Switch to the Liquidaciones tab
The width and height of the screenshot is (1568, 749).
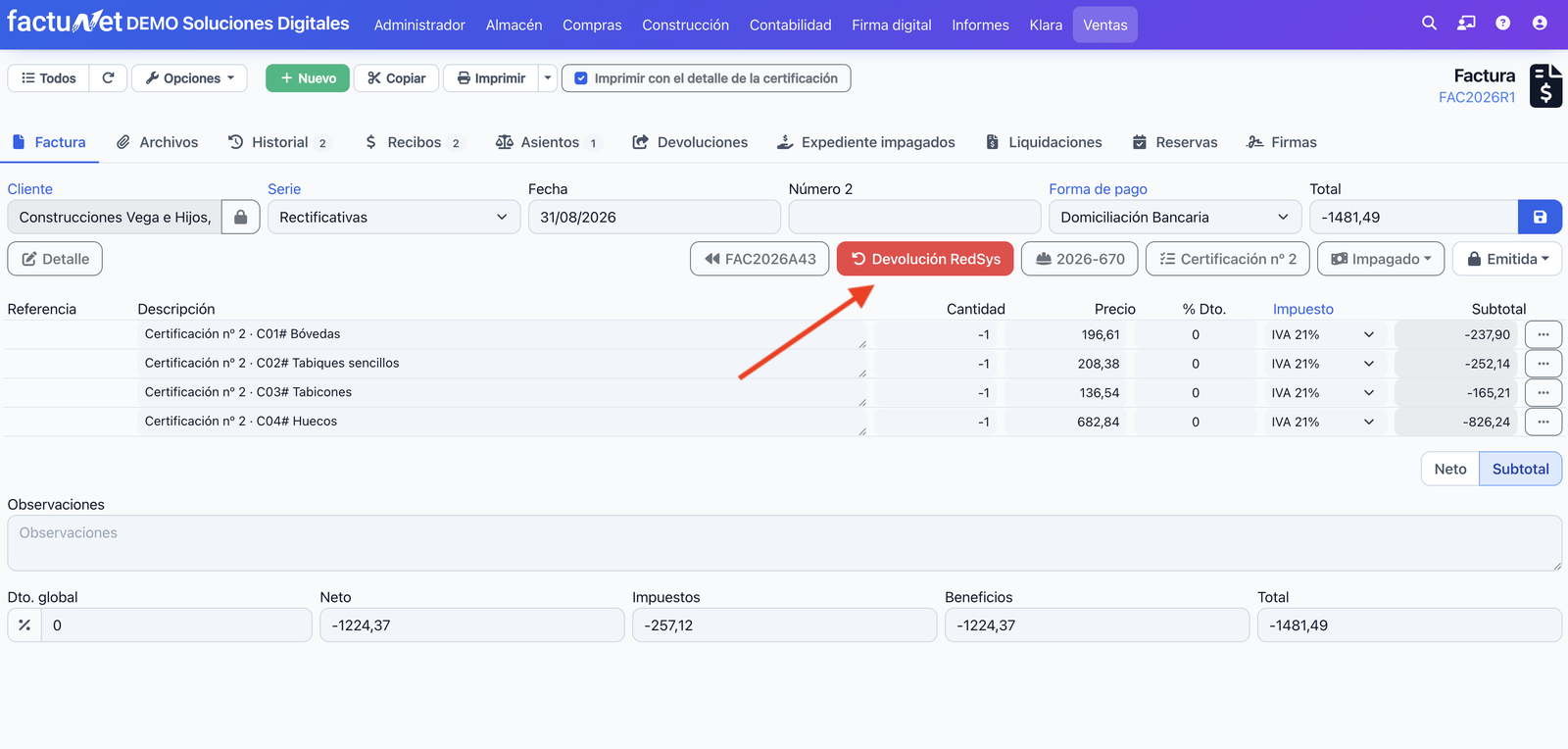click(x=1043, y=142)
